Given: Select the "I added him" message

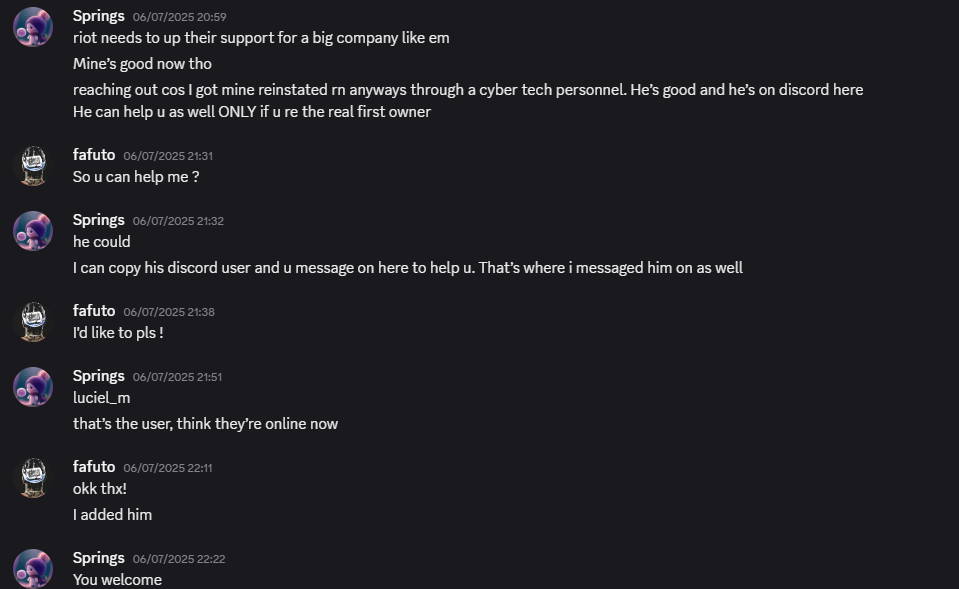Looking at the screenshot, I should pos(112,515).
